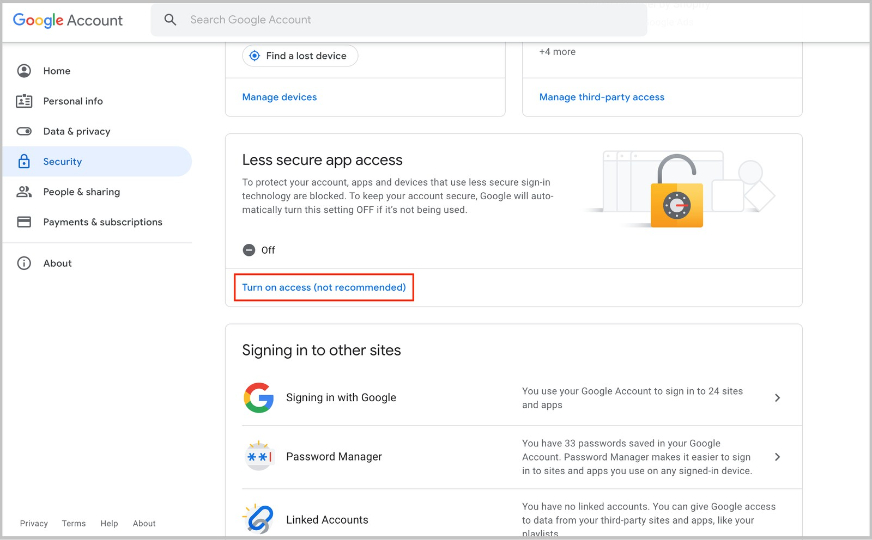Viewport: 872px width, 540px height.
Task: Open the Personal info menu item
Action: pyautogui.click(x=73, y=101)
